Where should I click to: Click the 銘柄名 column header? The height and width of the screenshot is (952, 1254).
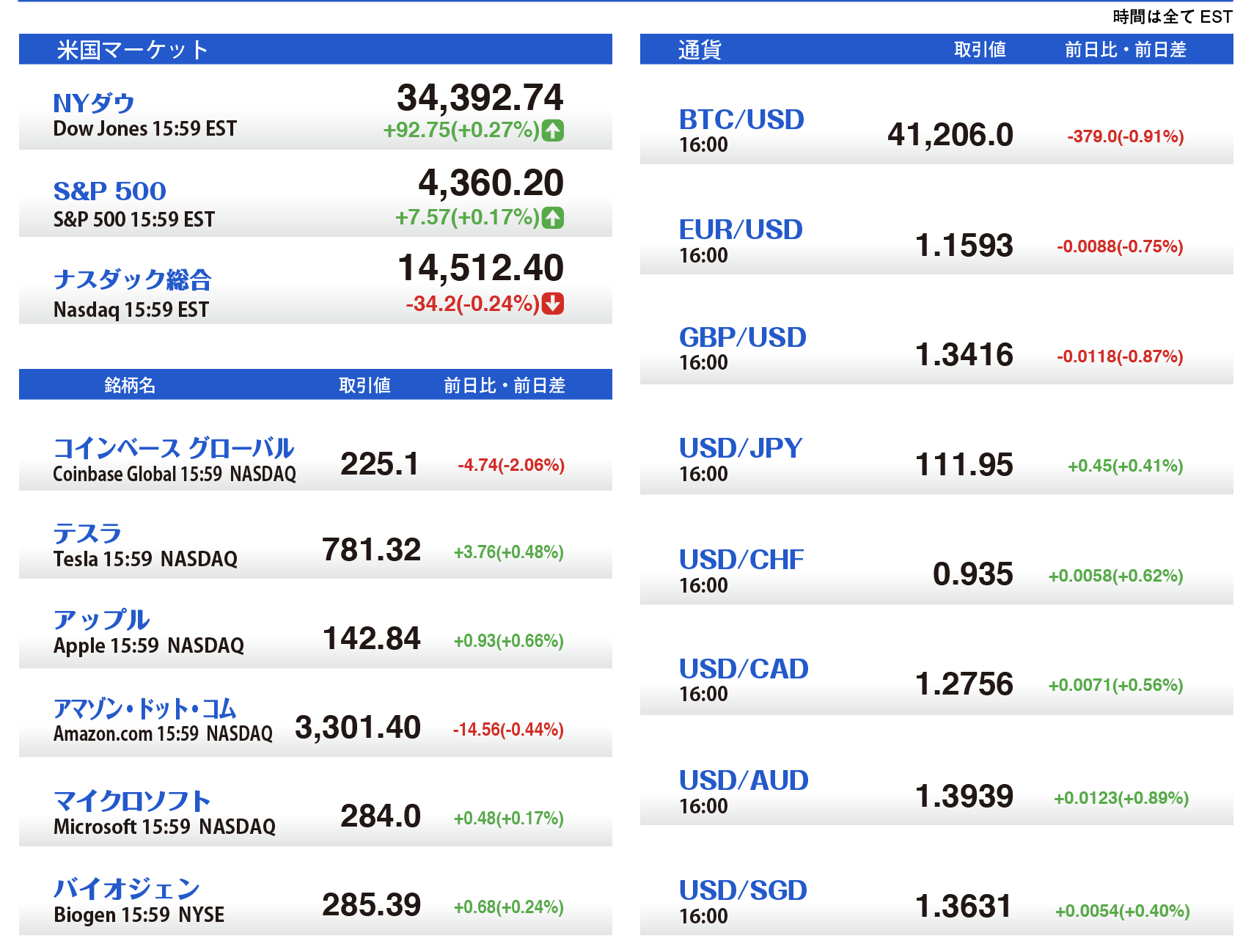(130, 385)
